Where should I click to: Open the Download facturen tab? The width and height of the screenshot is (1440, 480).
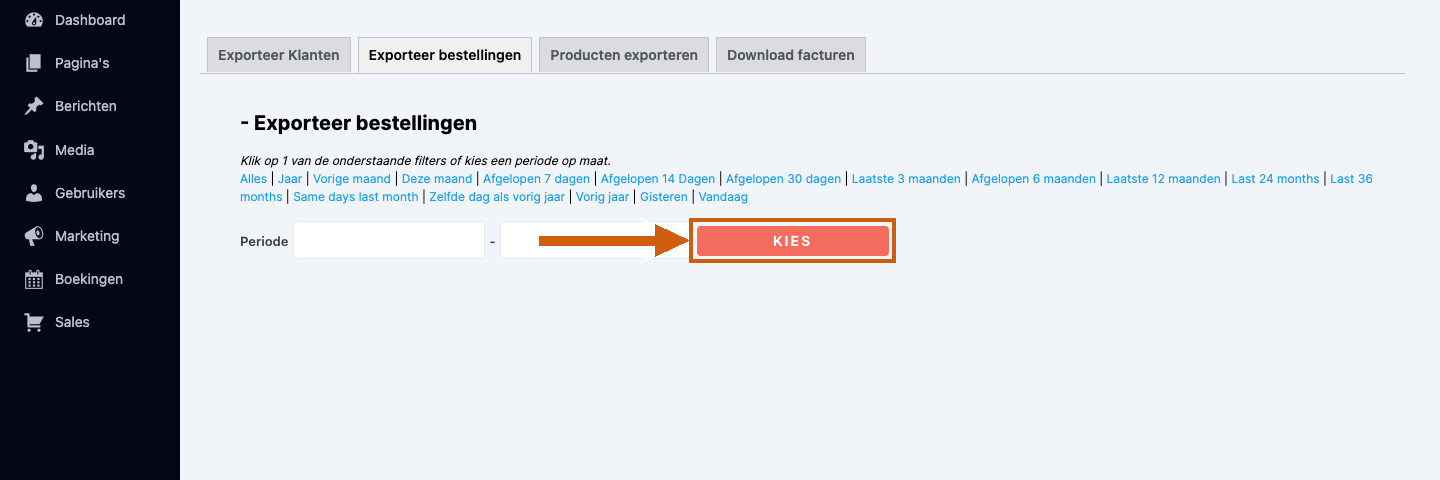(791, 55)
